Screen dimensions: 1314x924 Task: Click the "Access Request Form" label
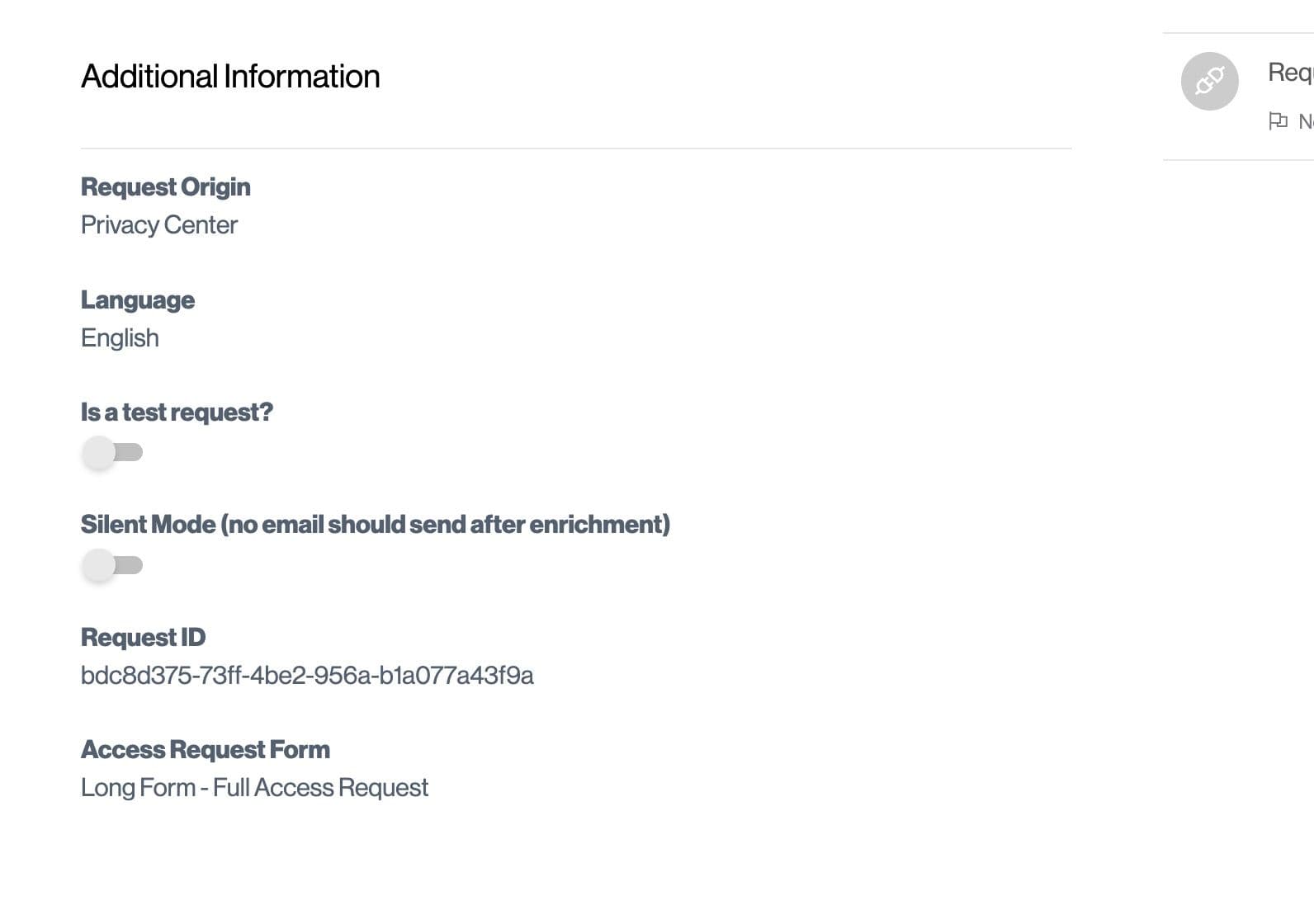tap(206, 750)
